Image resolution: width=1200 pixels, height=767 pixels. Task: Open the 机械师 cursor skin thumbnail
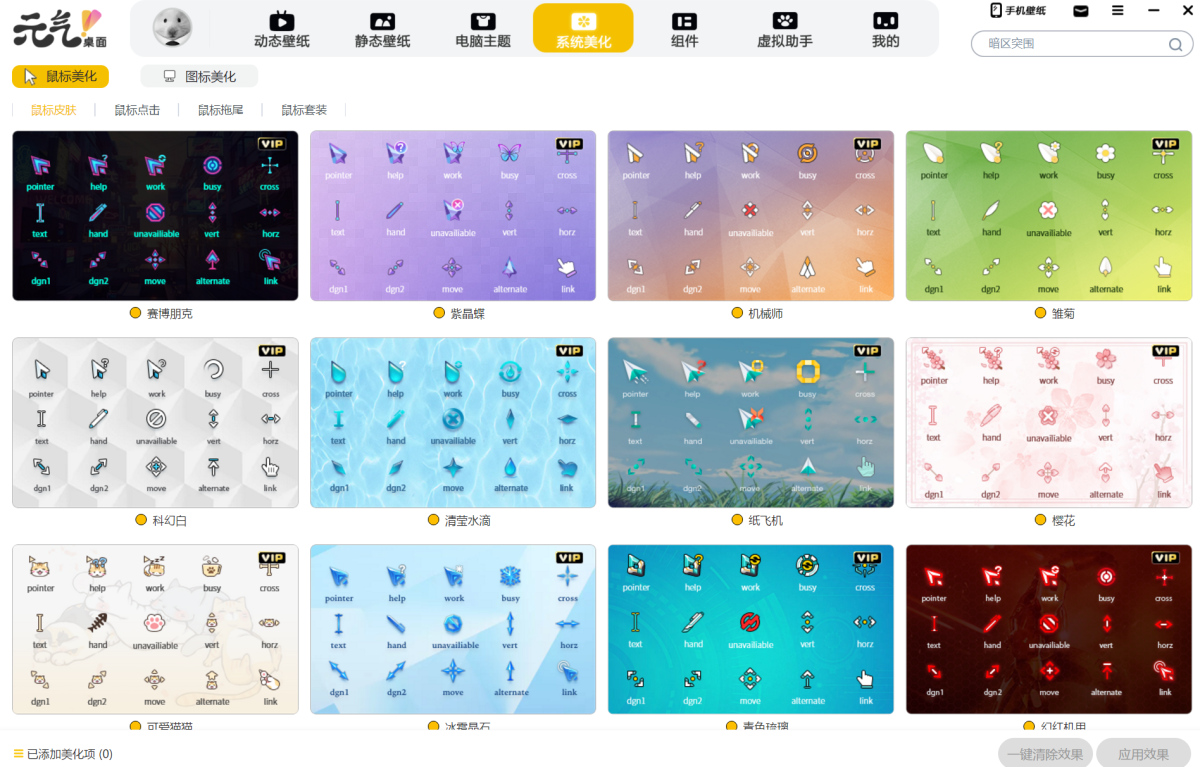click(x=751, y=216)
